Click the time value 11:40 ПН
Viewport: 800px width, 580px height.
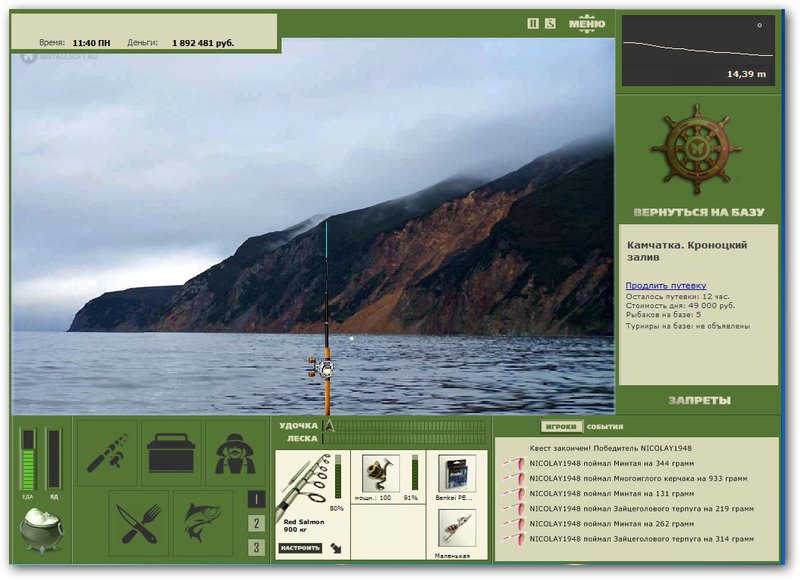tap(91, 43)
